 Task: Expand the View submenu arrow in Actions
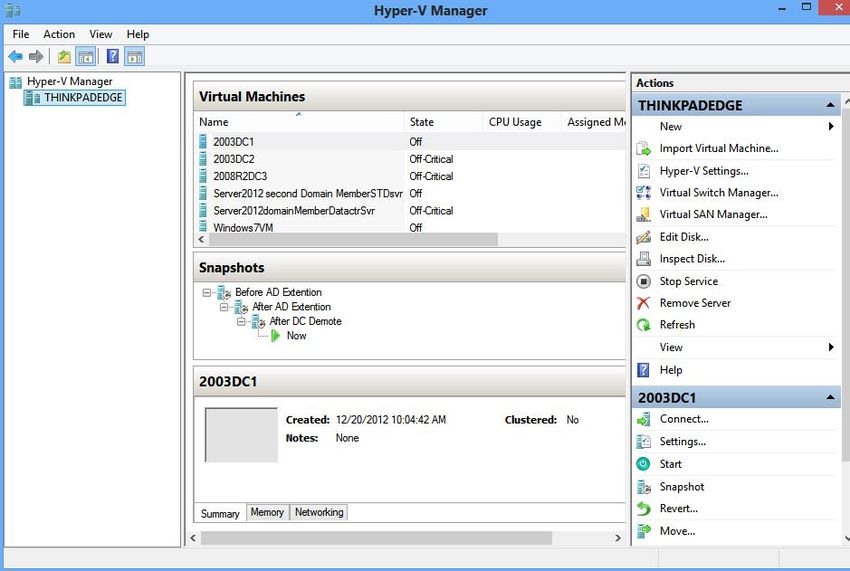click(x=831, y=347)
